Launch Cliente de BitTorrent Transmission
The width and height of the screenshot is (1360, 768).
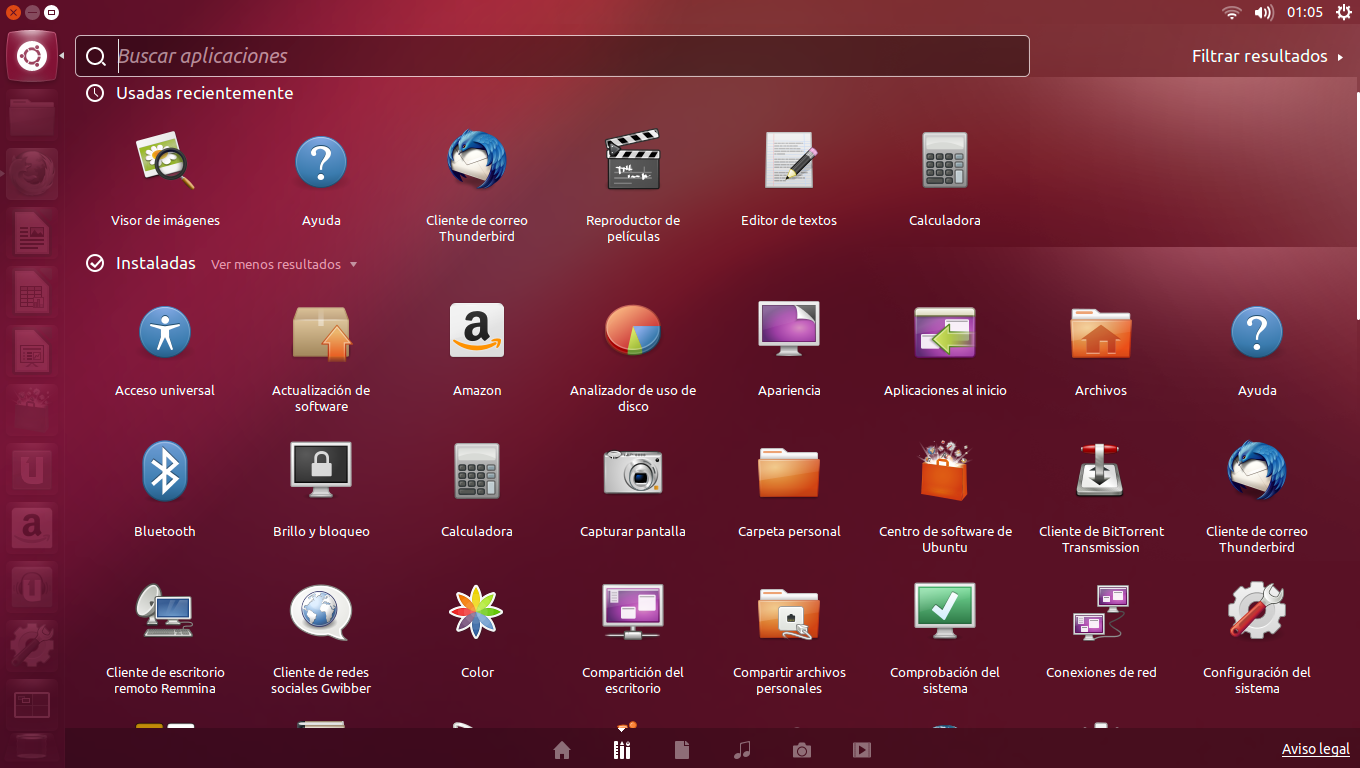(x=1100, y=471)
